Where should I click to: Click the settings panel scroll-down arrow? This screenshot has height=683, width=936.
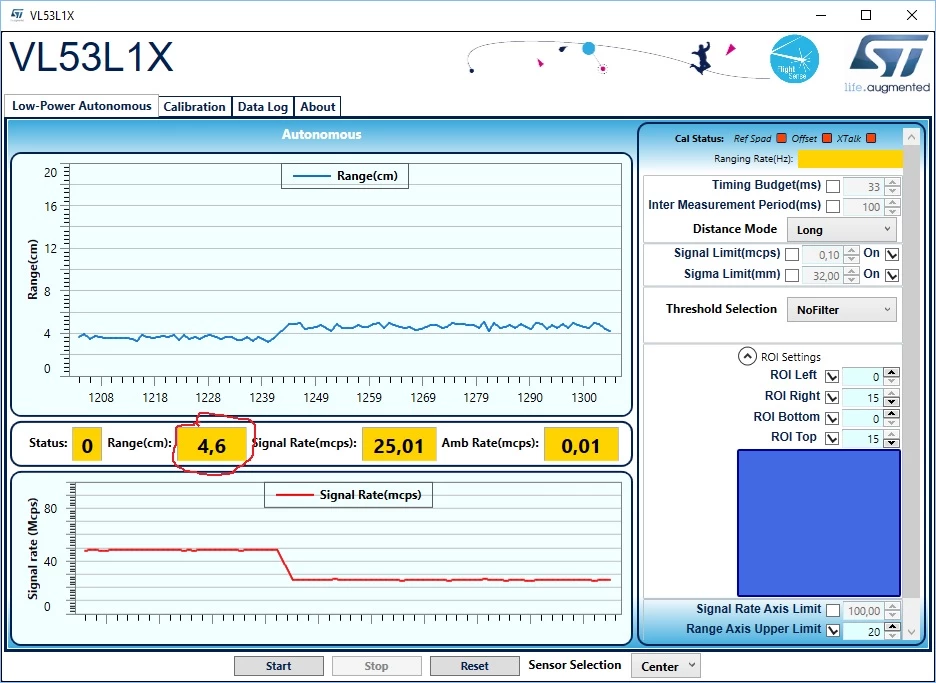tap(911, 632)
